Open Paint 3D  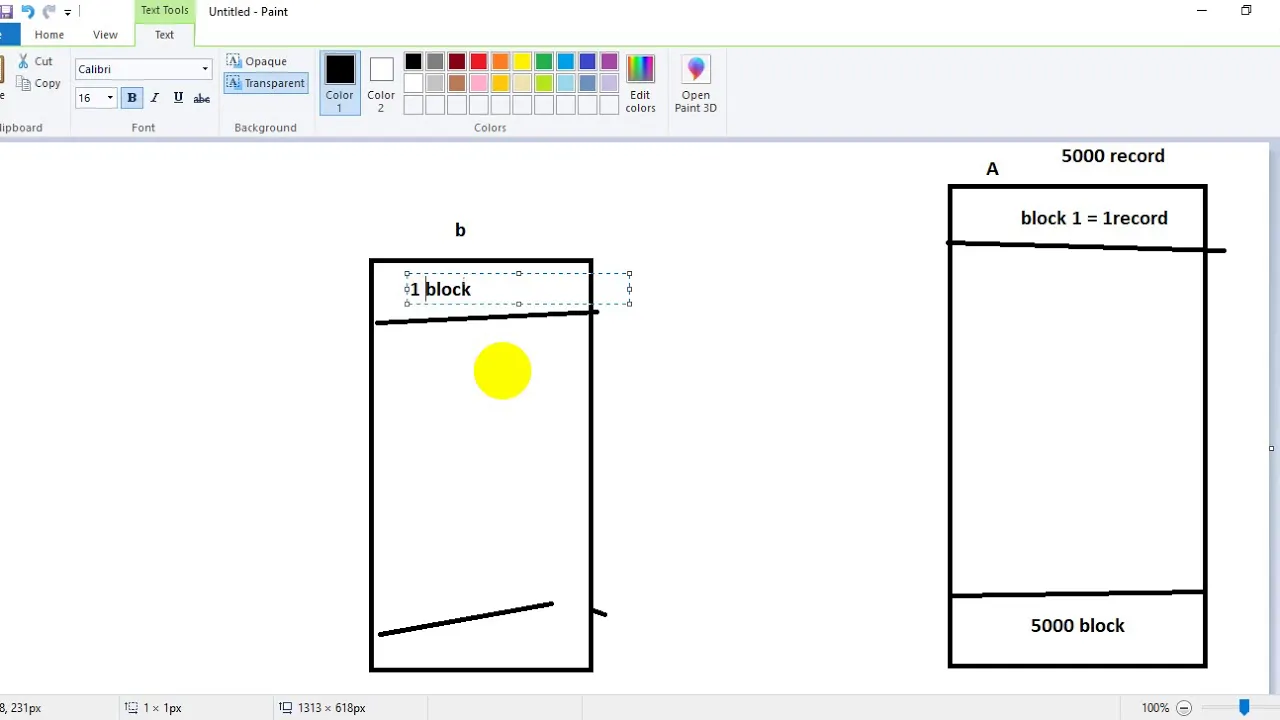696,83
